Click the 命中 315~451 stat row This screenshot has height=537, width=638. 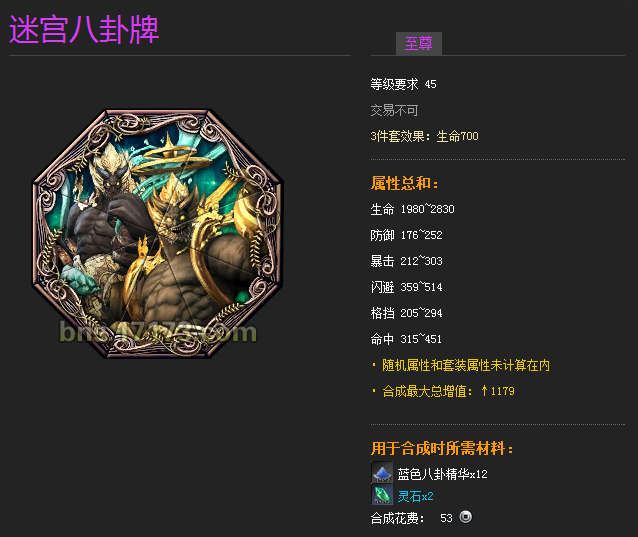pyautogui.click(x=406, y=339)
